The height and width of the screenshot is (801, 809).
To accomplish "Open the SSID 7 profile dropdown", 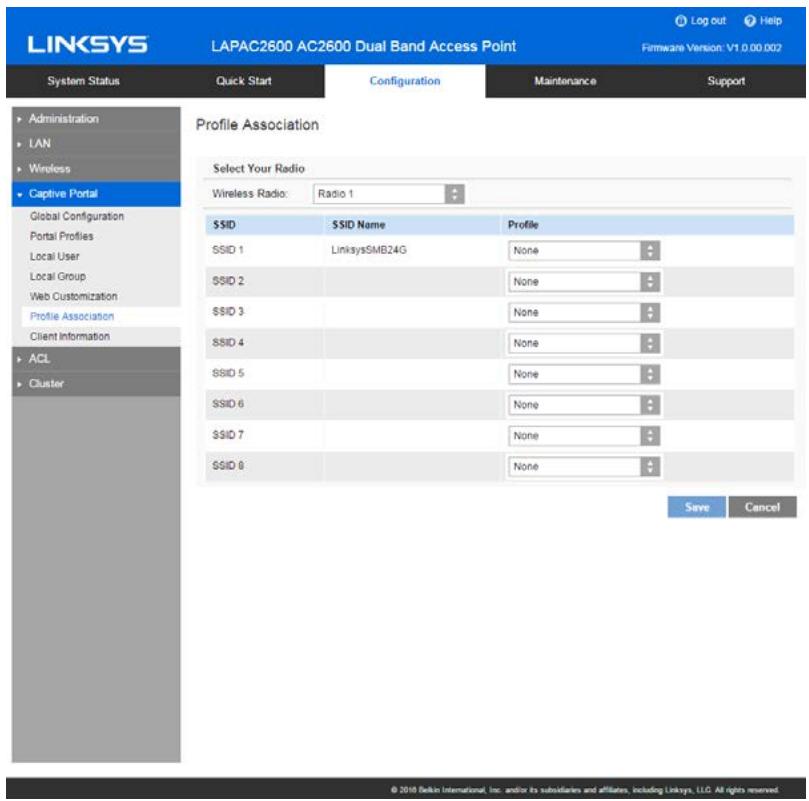I will click(x=584, y=436).
